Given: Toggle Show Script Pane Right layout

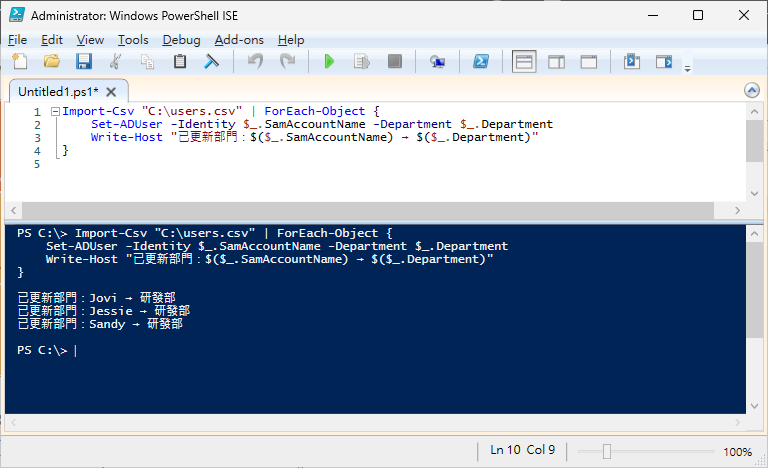Looking at the screenshot, I should click(556, 62).
